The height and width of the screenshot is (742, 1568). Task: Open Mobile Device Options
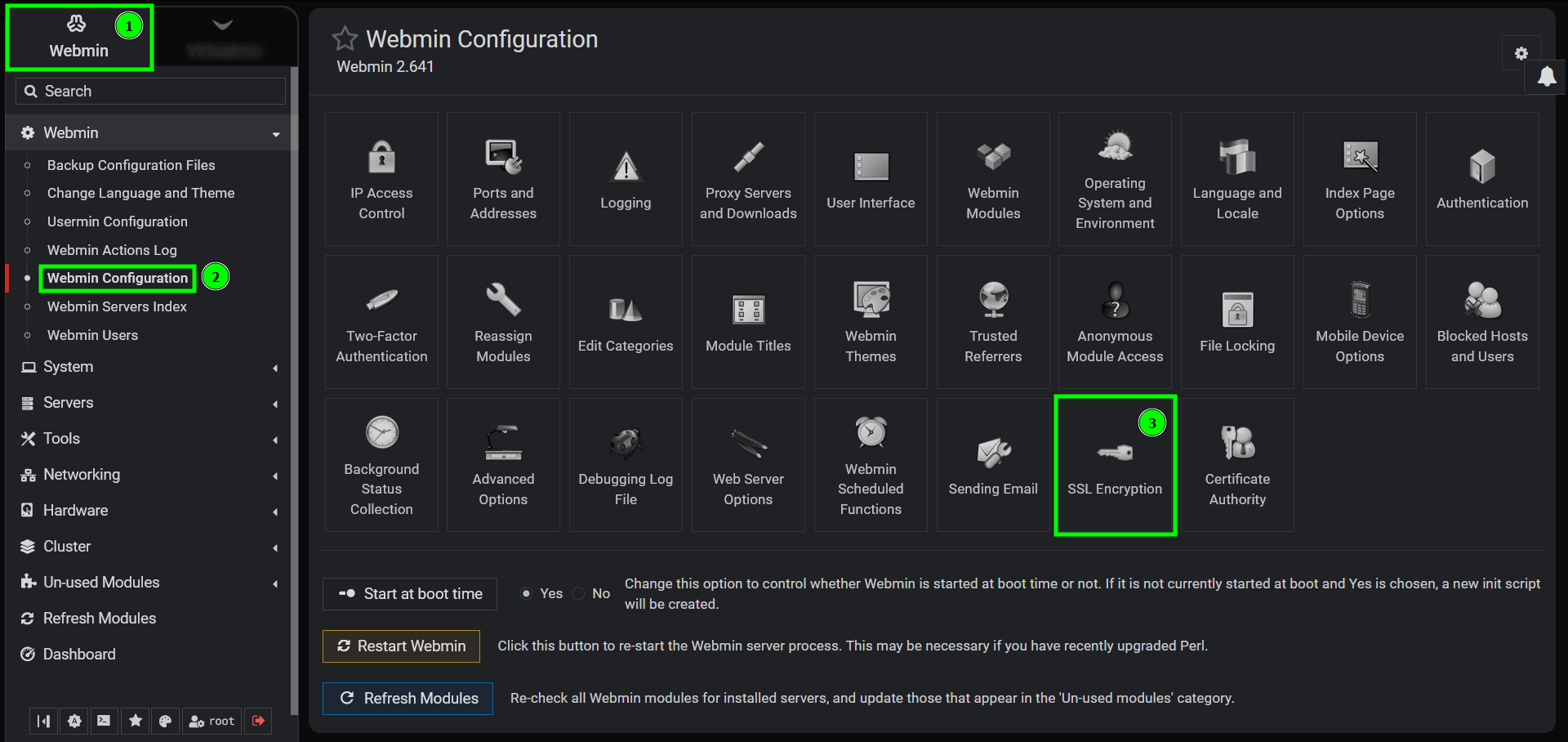pyautogui.click(x=1360, y=322)
